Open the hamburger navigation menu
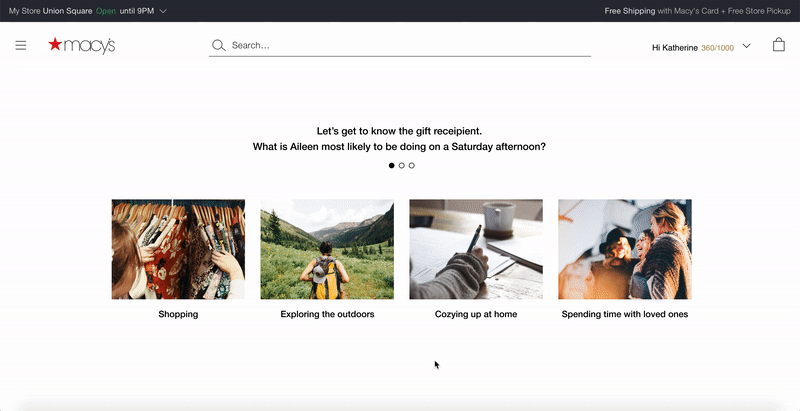 click(21, 45)
